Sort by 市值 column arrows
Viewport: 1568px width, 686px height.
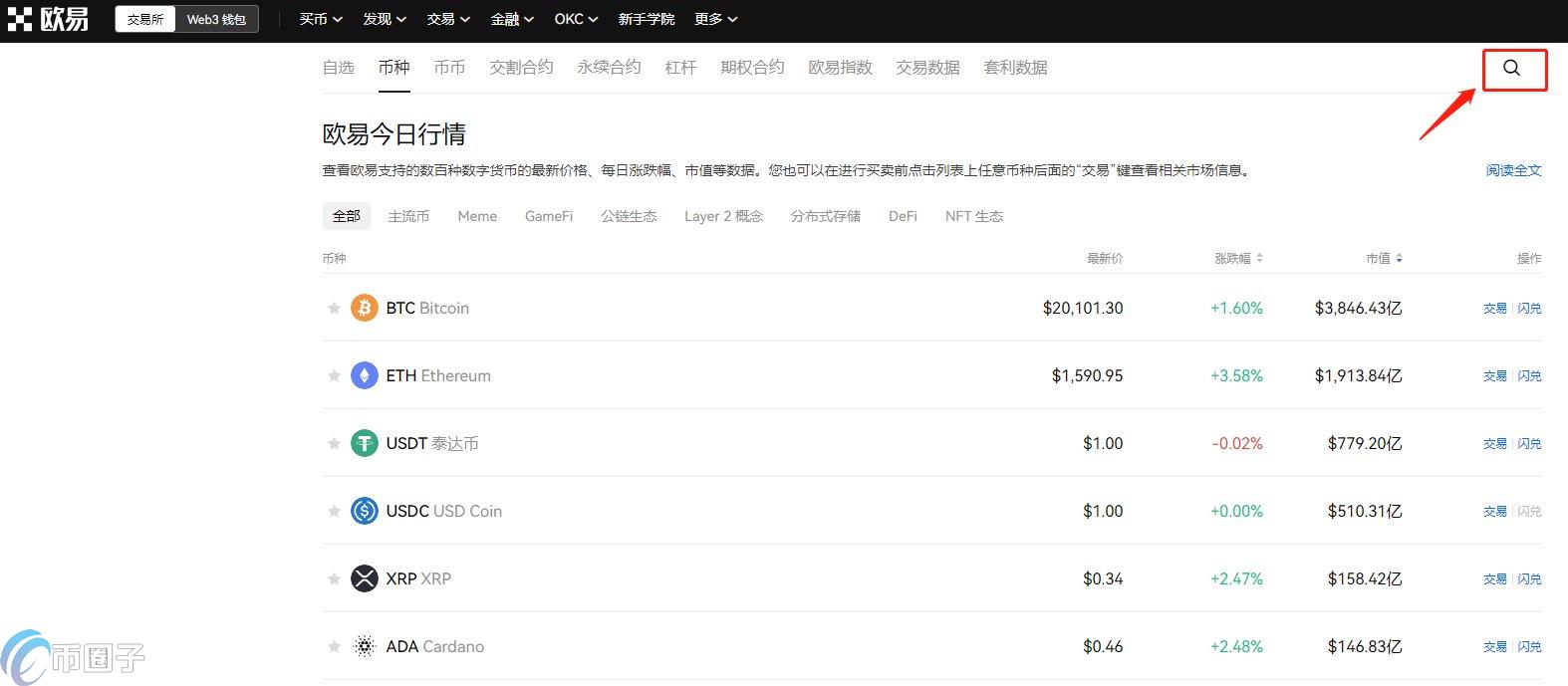pyautogui.click(x=1399, y=258)
